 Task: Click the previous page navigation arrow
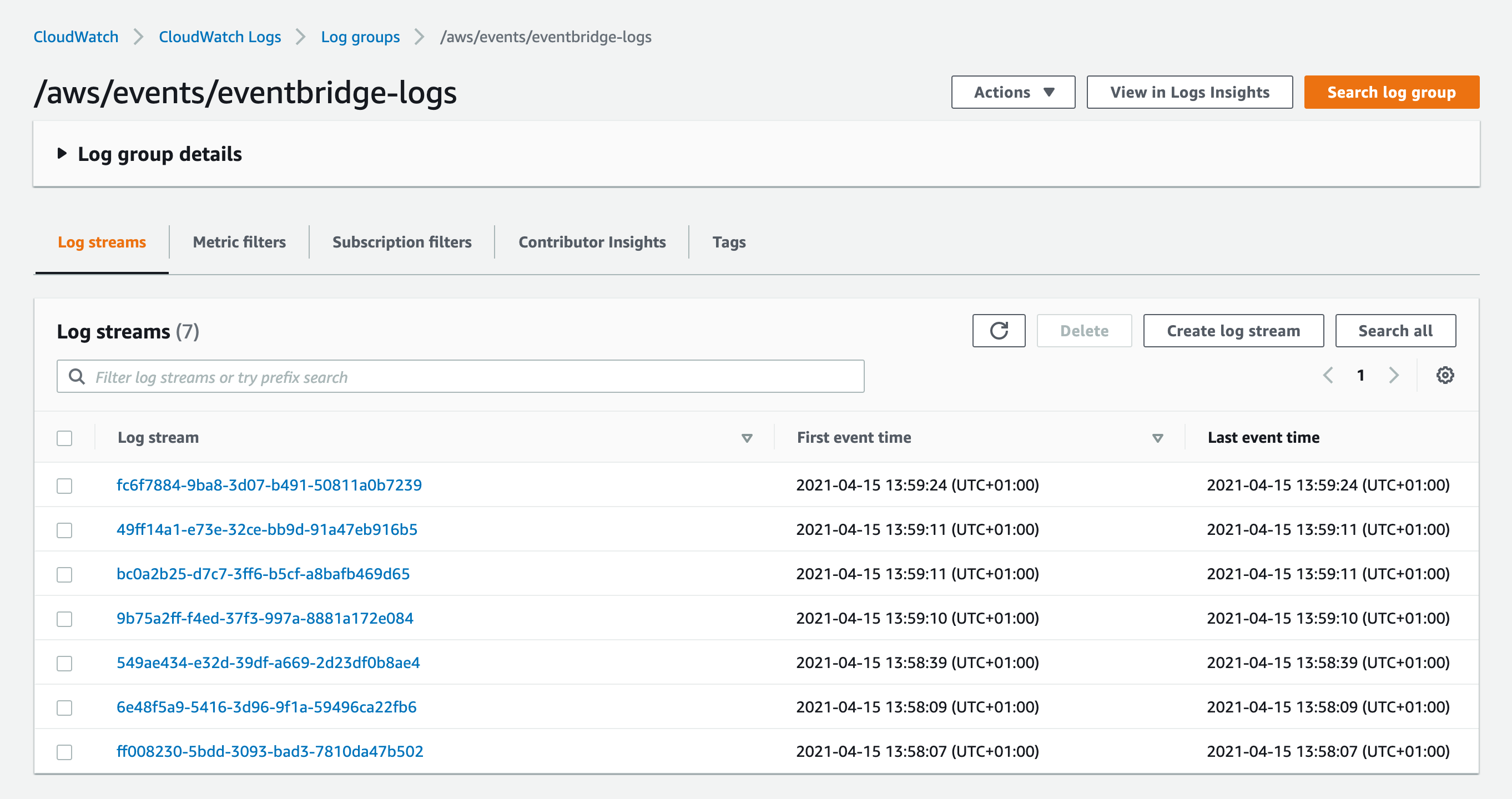pos(1328,377)
